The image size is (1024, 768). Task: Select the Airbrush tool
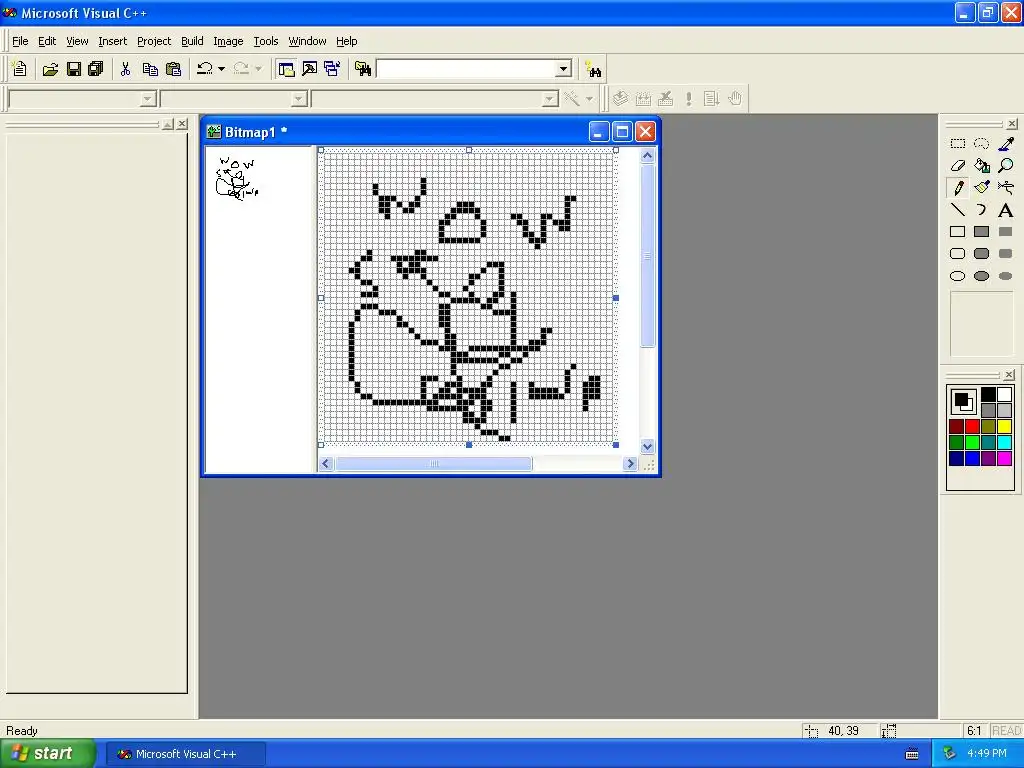tap(1006, 188)
